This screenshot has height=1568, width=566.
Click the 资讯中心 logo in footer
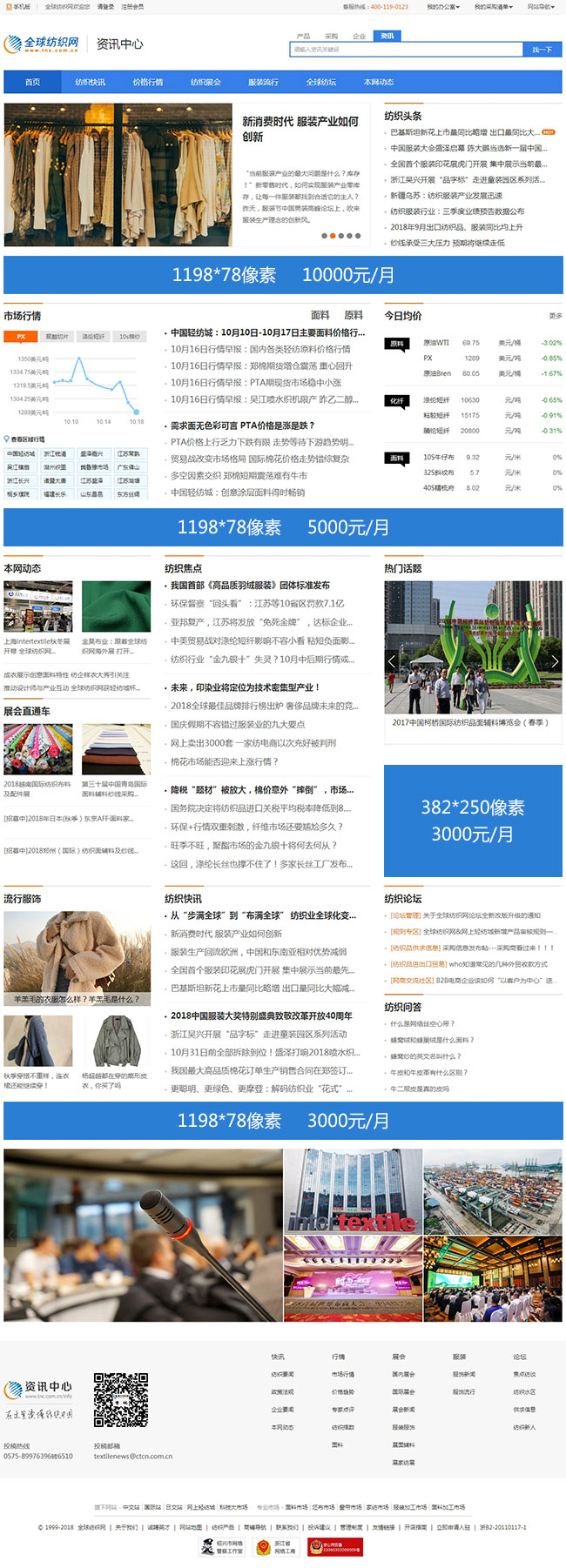point(39,1387)
